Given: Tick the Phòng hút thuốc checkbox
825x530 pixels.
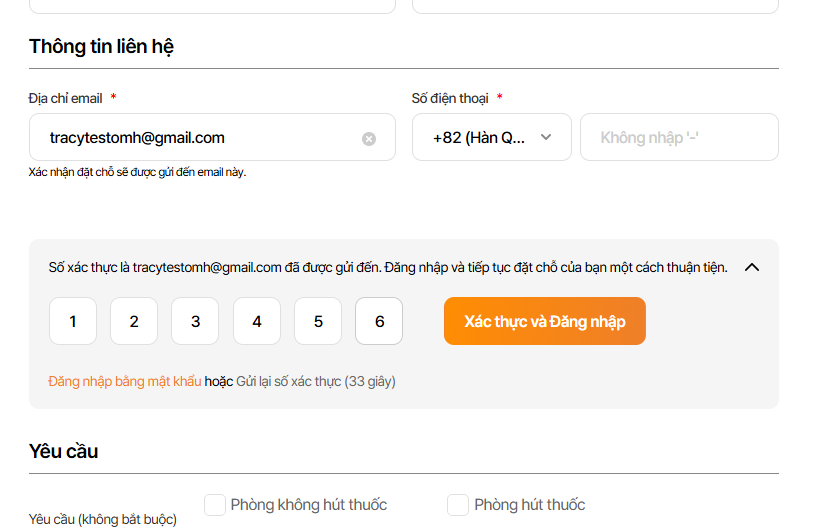Looking at the screenshot, I should click(458, 505).
